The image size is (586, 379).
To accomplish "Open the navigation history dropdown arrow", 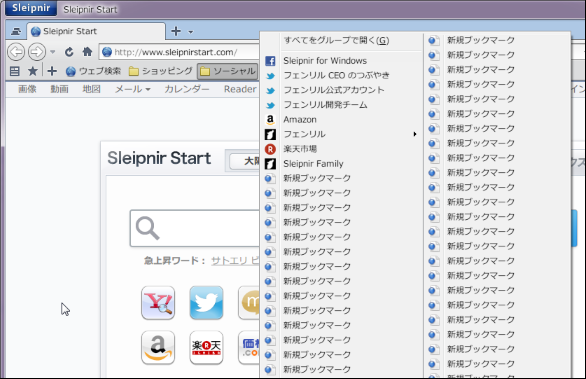I will point(53,52).
